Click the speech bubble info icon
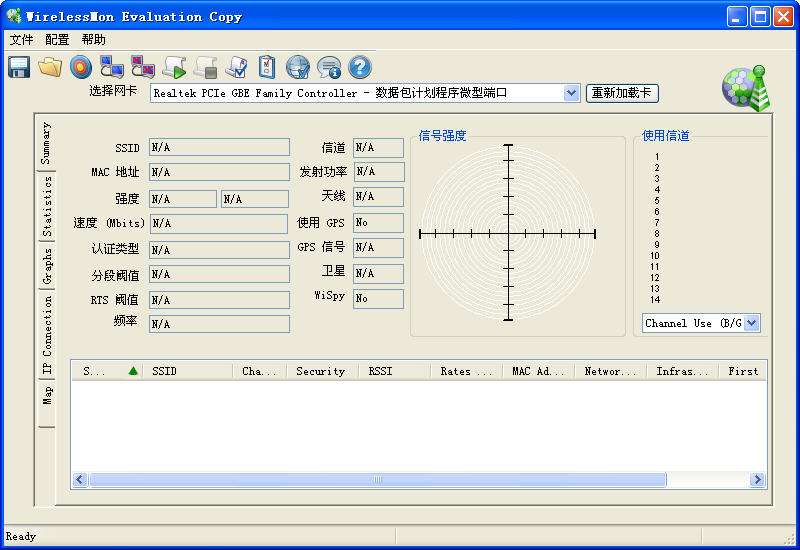Viewport: 800px width, 550px height. [x=328, y=67]
